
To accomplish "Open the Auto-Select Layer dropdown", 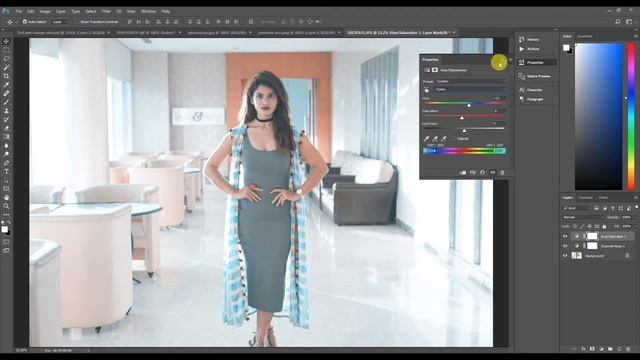I will pos(60,22).
